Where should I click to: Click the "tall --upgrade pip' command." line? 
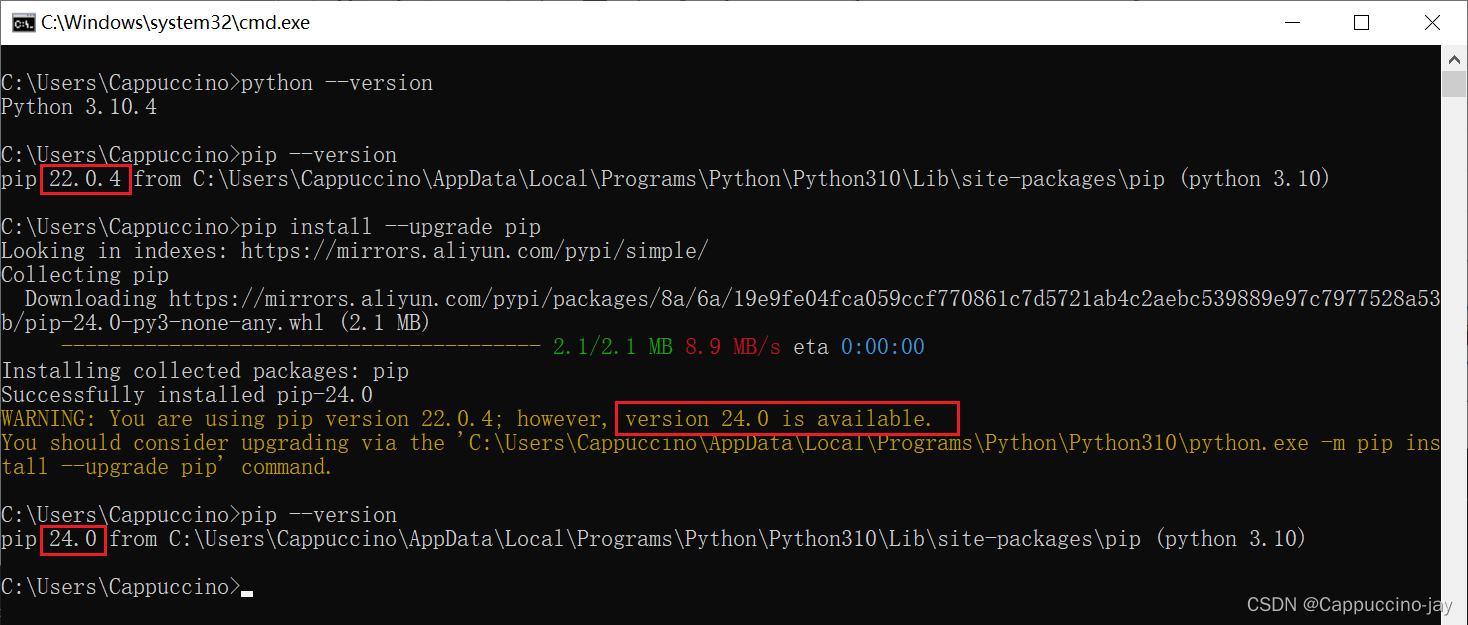click(x=167, y=467)
